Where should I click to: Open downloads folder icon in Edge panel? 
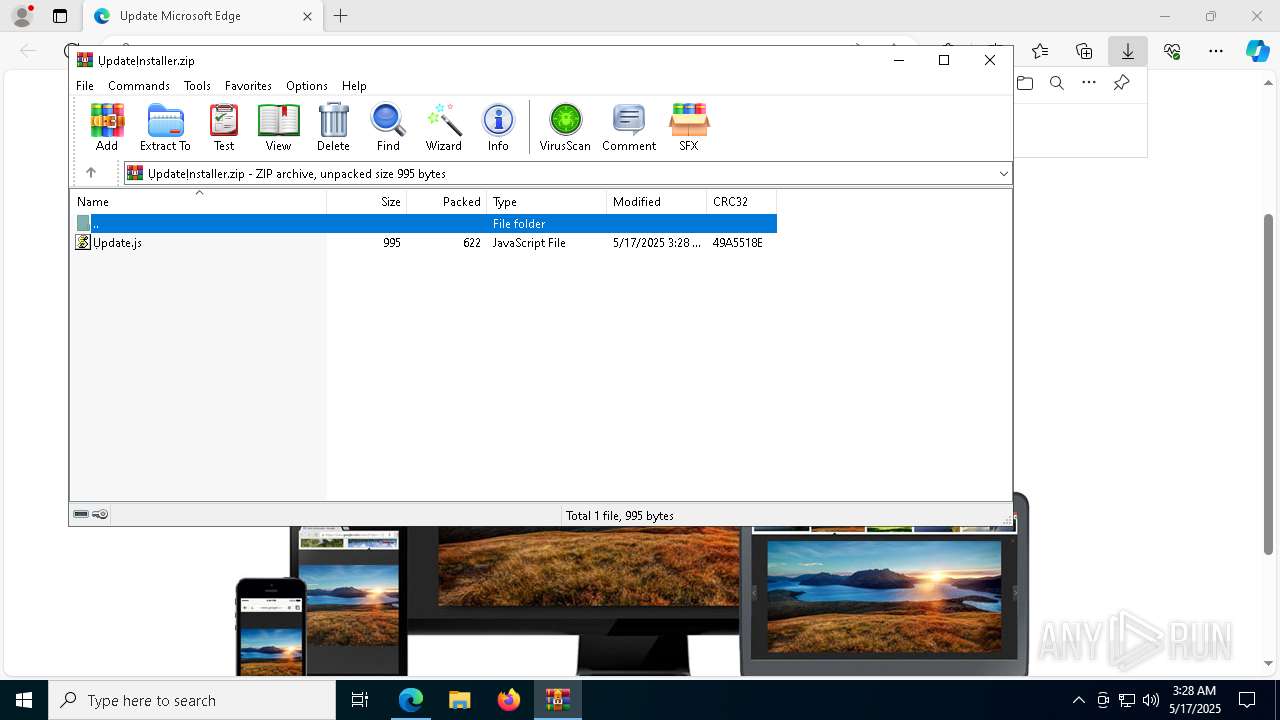[x=1025, y=83]
